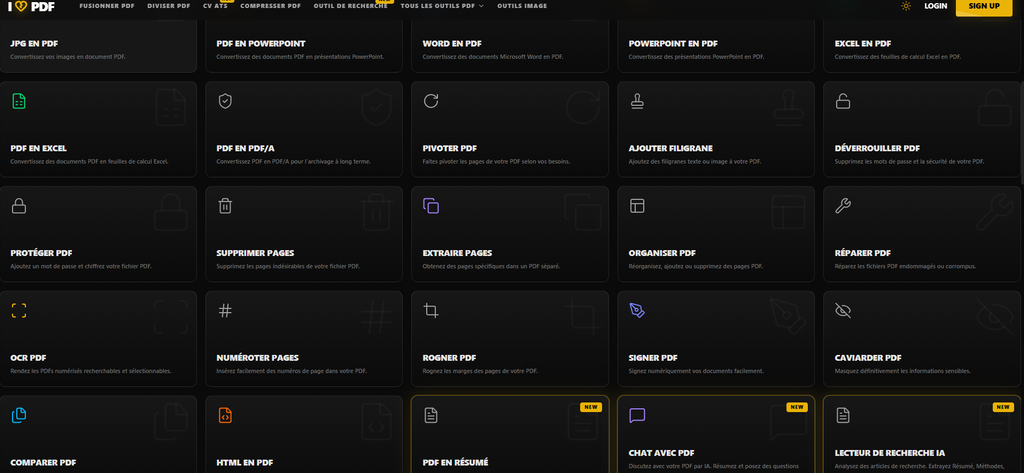
Task: Expand the Tous les outils PDF menu
Action: 442,6
